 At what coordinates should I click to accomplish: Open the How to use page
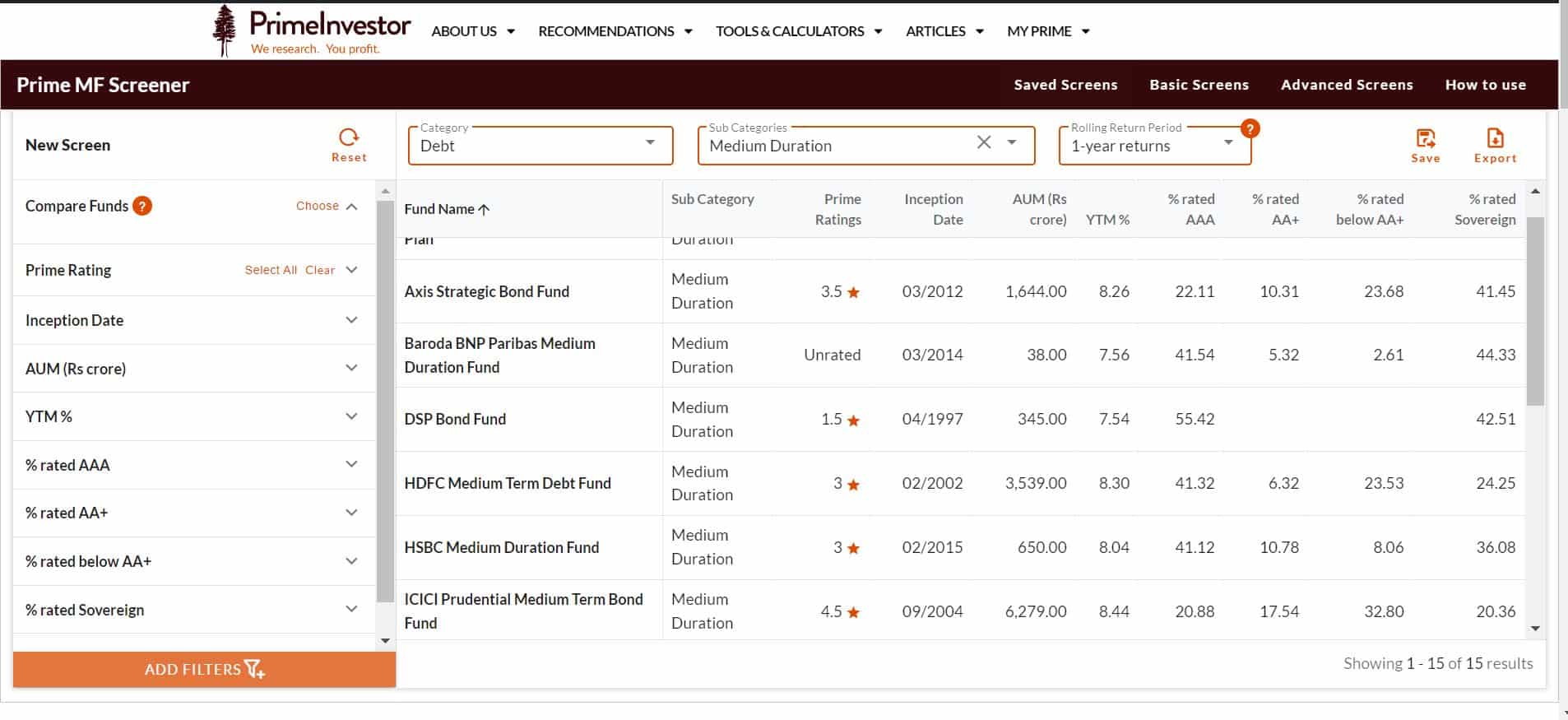(x=1486, y=85)
